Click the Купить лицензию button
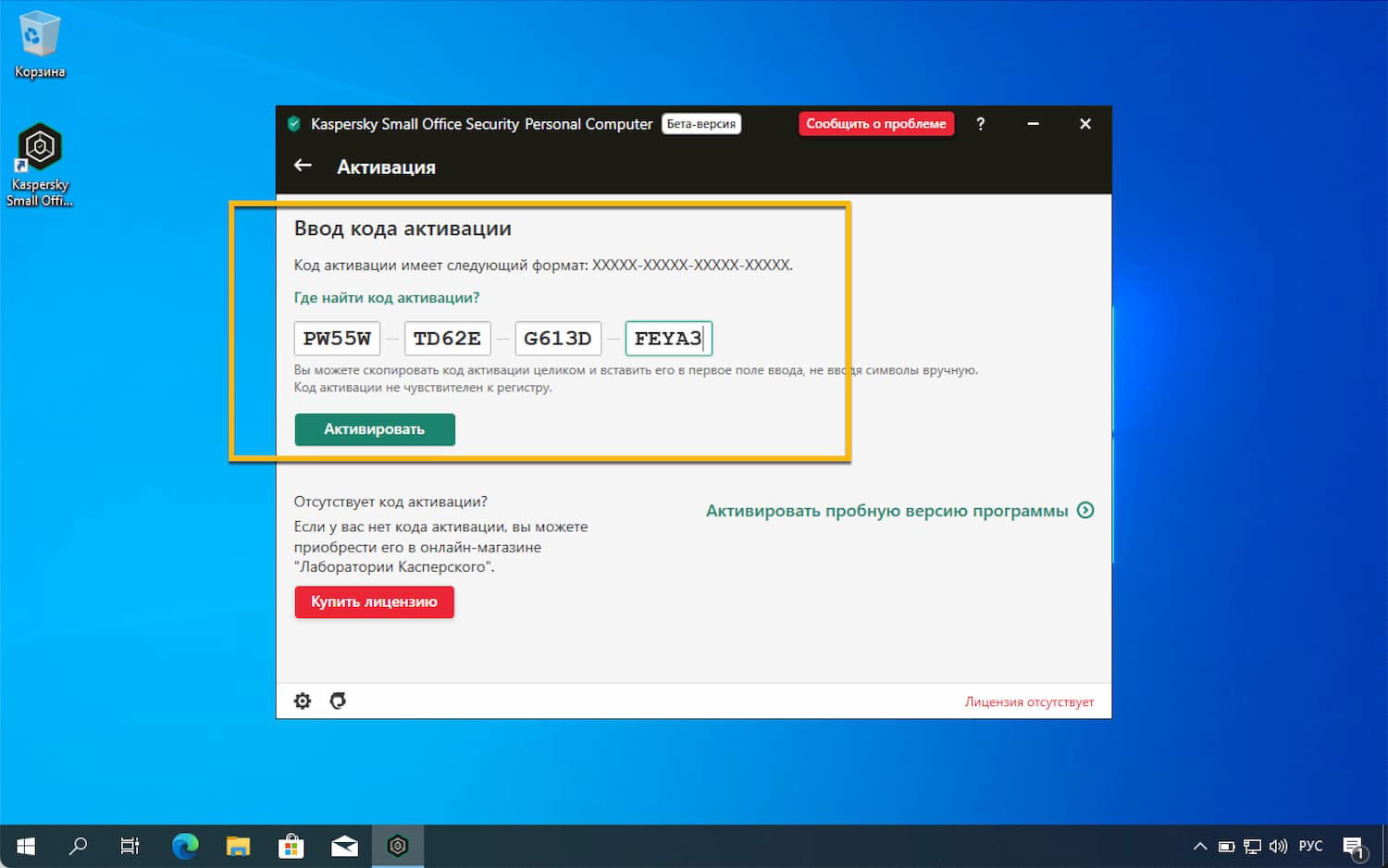The width and height of the screenshot is (1388, 868). 374,601
